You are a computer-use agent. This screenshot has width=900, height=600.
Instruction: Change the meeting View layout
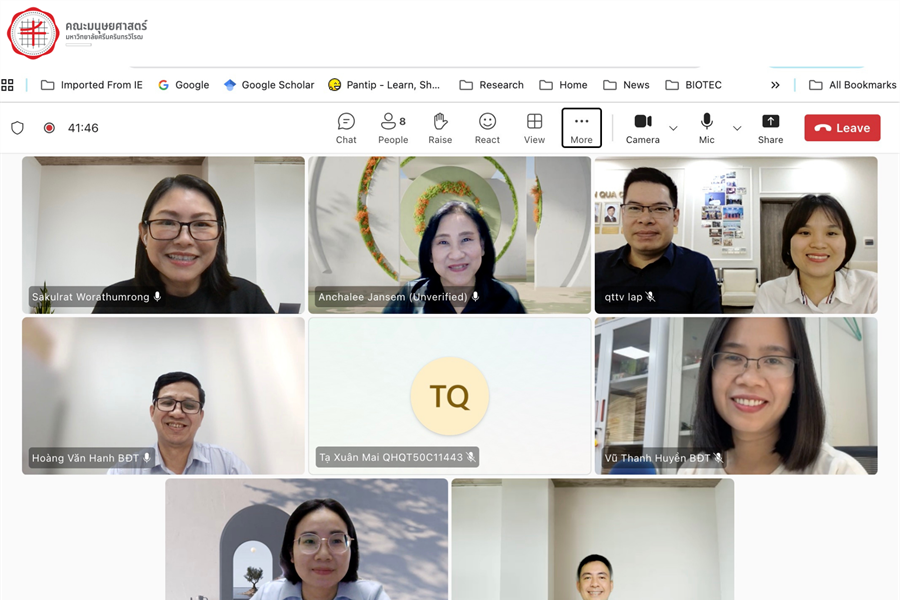pos(534,128)
